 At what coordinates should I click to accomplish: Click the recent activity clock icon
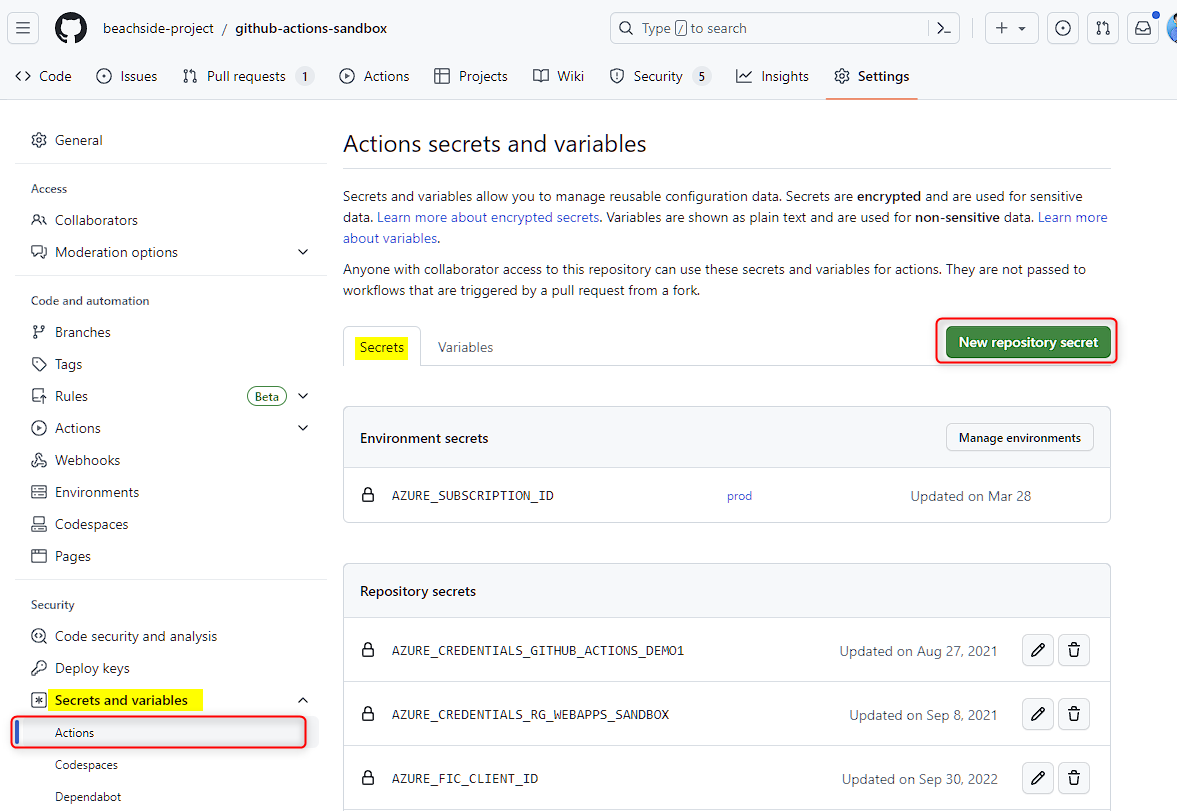[x=1062, y=28]
